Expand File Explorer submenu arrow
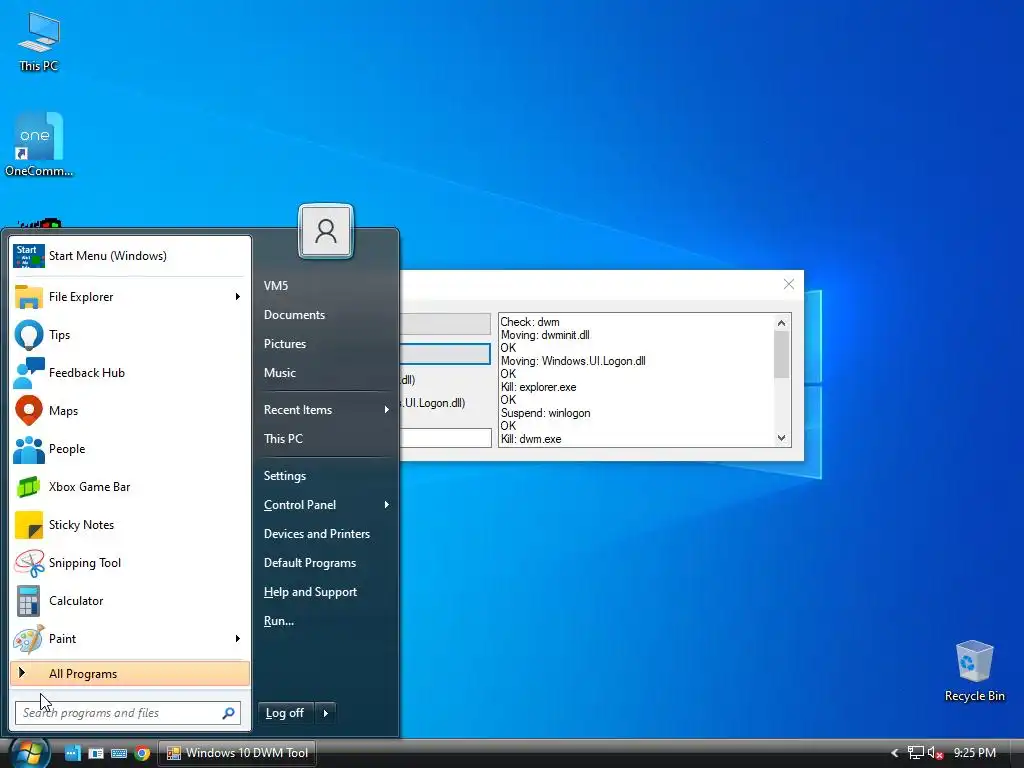Viewport: 1024px width, 768px height. pyautogui.click(x=238, y=296)
